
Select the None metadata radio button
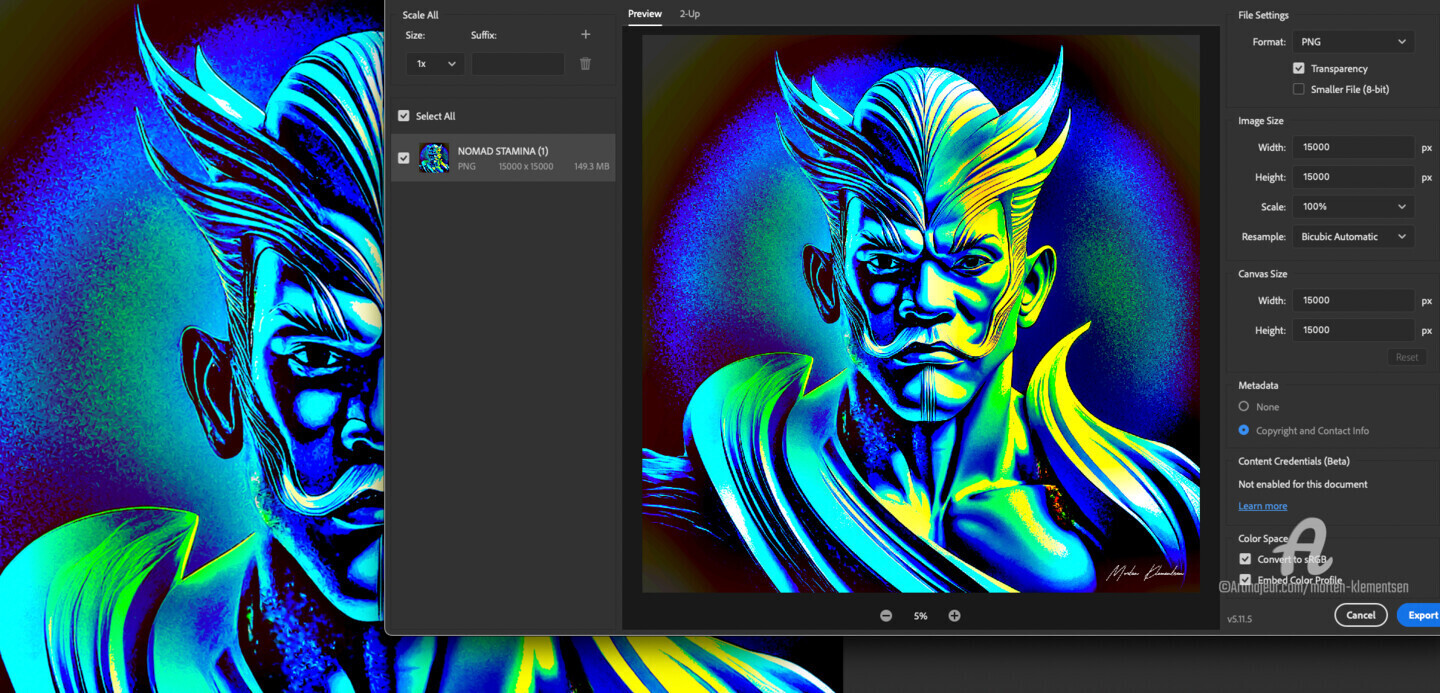1244,407
